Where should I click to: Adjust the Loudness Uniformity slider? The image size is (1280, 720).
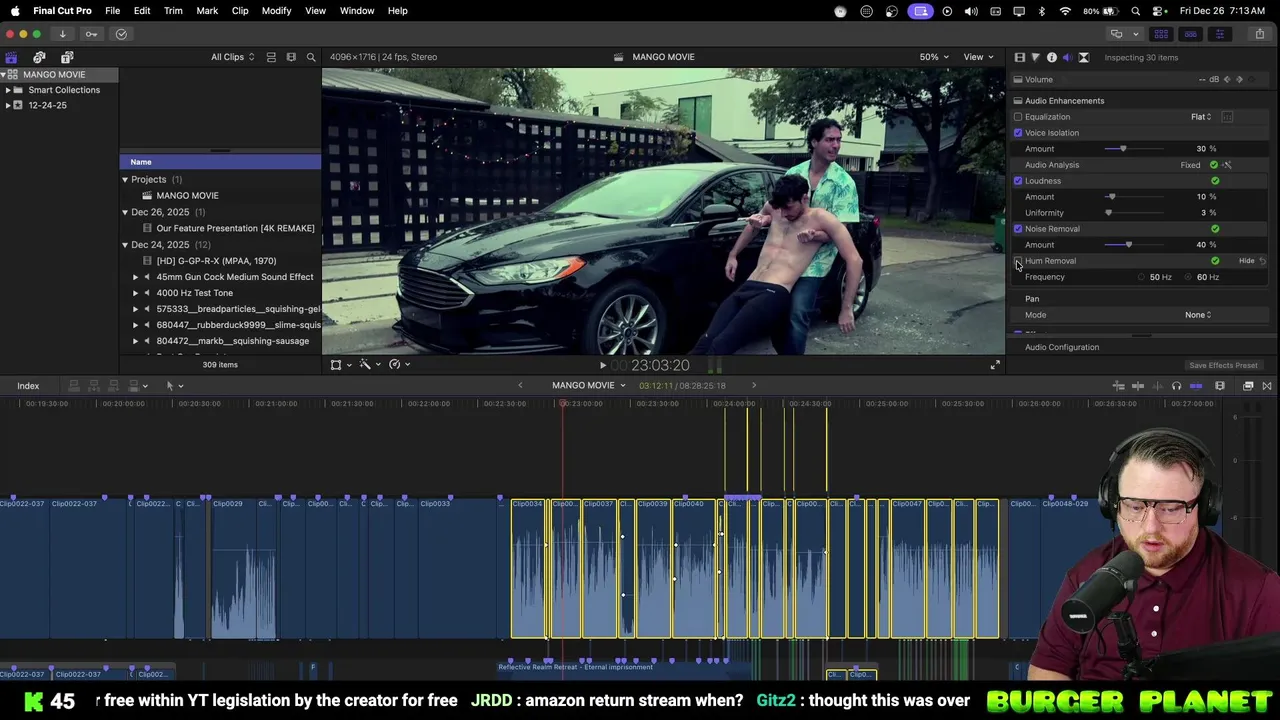coord(1108,213)
